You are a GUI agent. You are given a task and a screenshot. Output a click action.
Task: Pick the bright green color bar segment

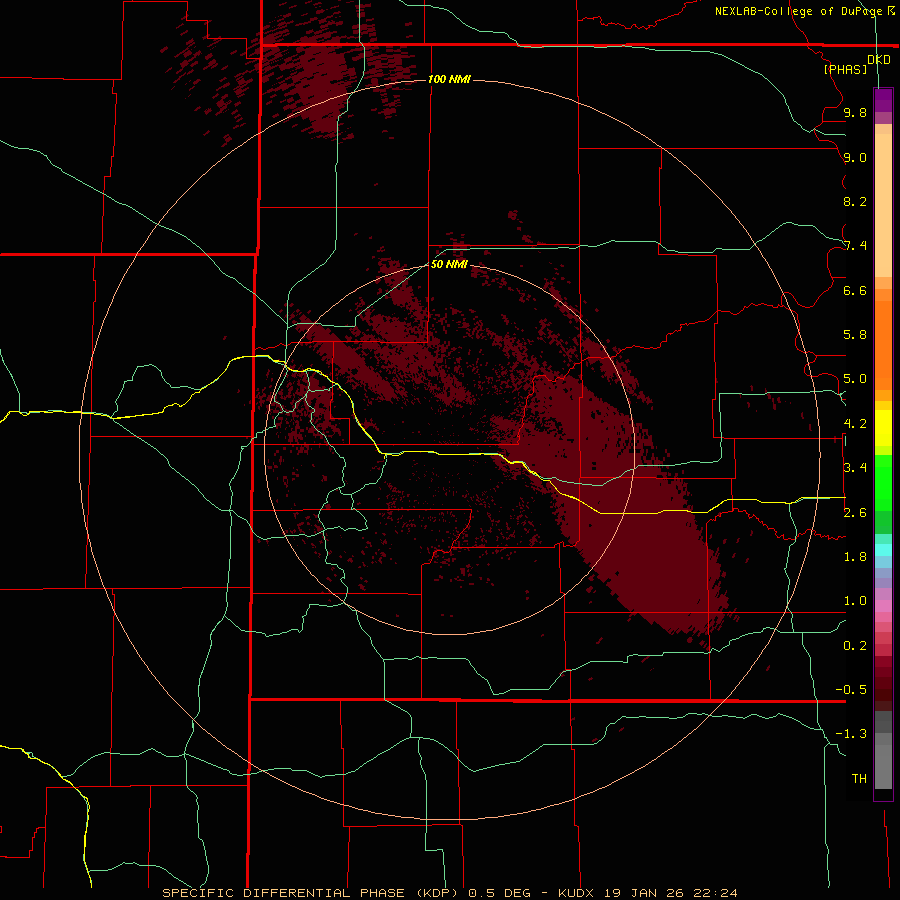point(883,482)
